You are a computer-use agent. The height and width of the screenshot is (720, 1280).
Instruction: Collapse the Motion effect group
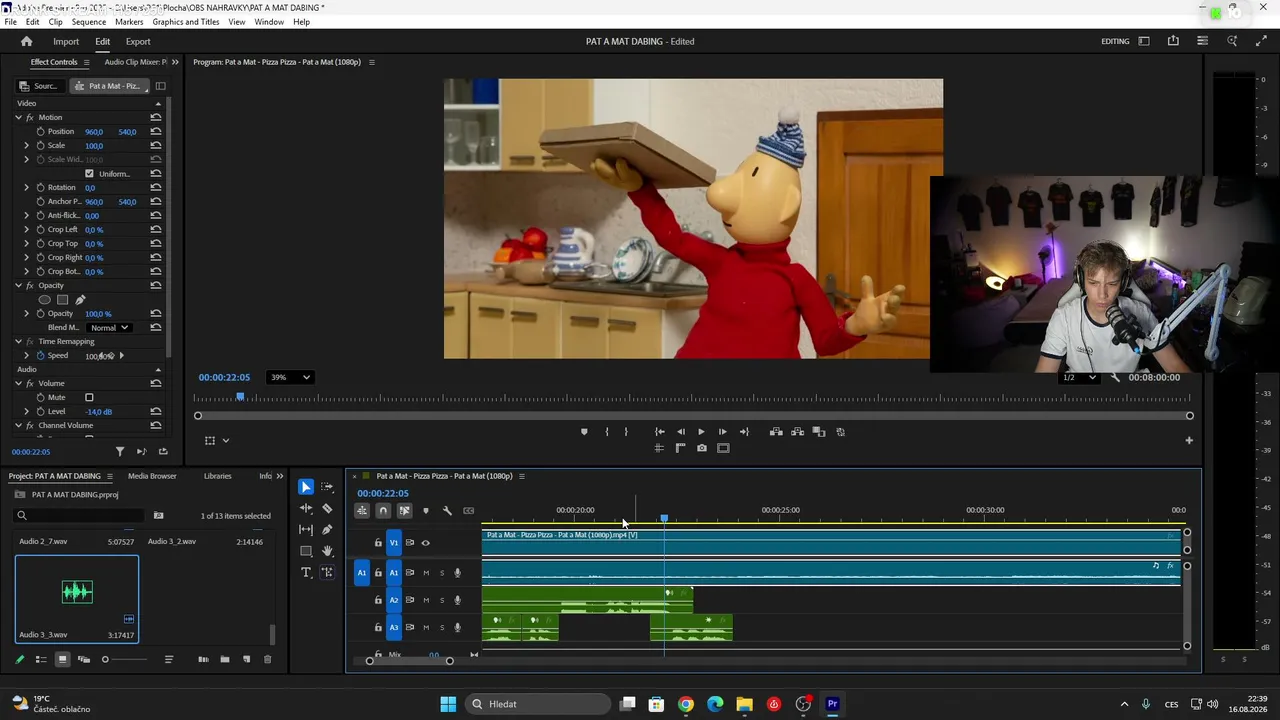pyautogui.click(x=18, y=117)
